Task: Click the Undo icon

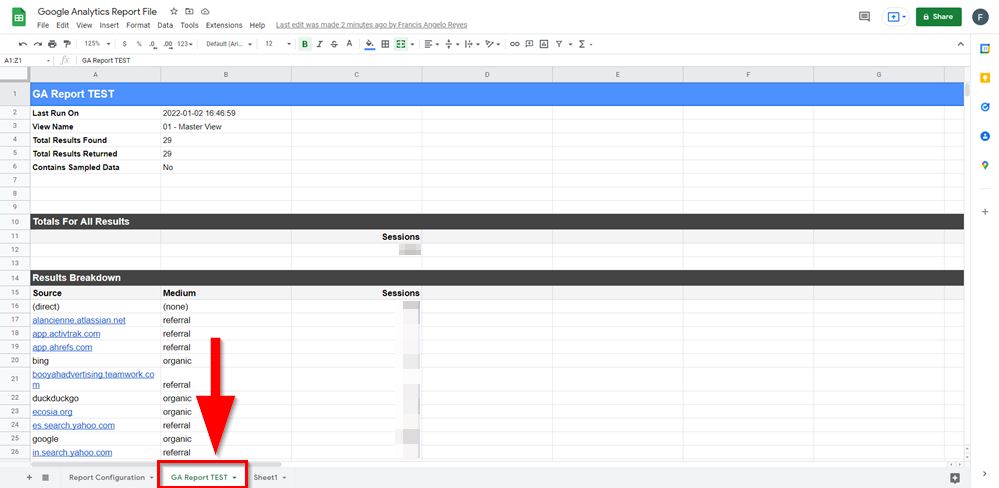Action: pyautogui.click(x=23, y=44)
